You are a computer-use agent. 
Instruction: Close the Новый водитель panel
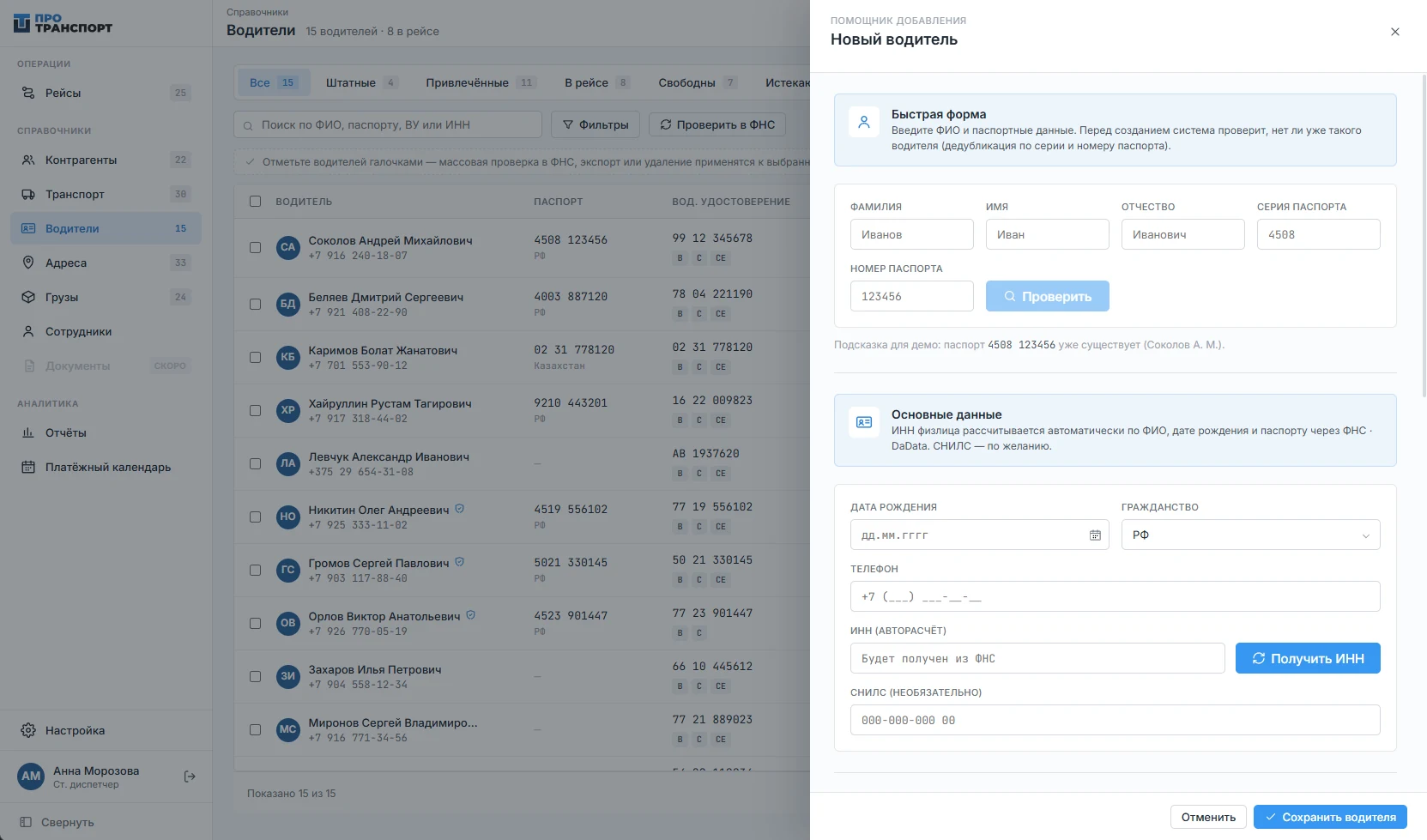pos(1395,32)
